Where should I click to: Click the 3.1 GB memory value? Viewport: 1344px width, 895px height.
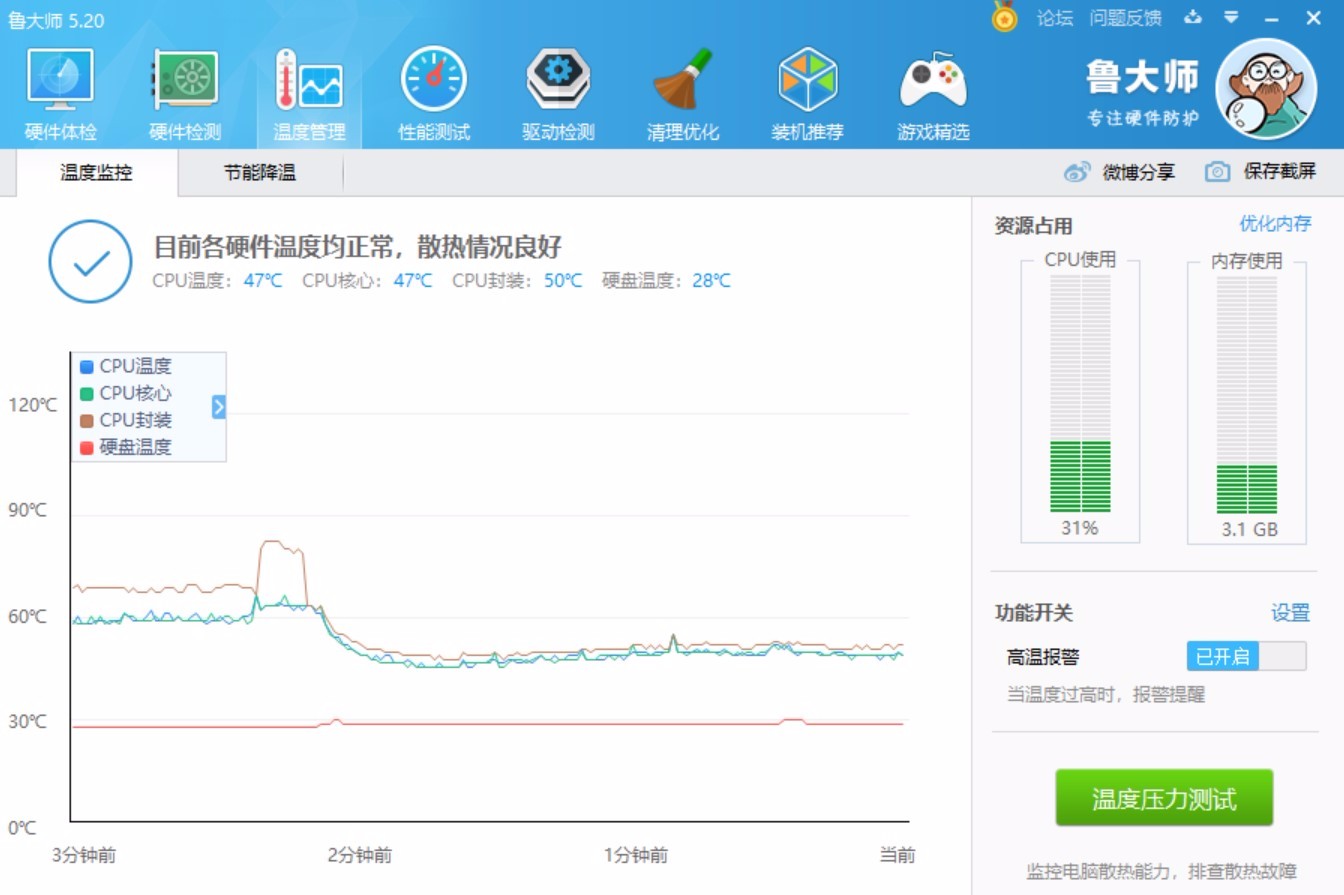[1250, 530]
